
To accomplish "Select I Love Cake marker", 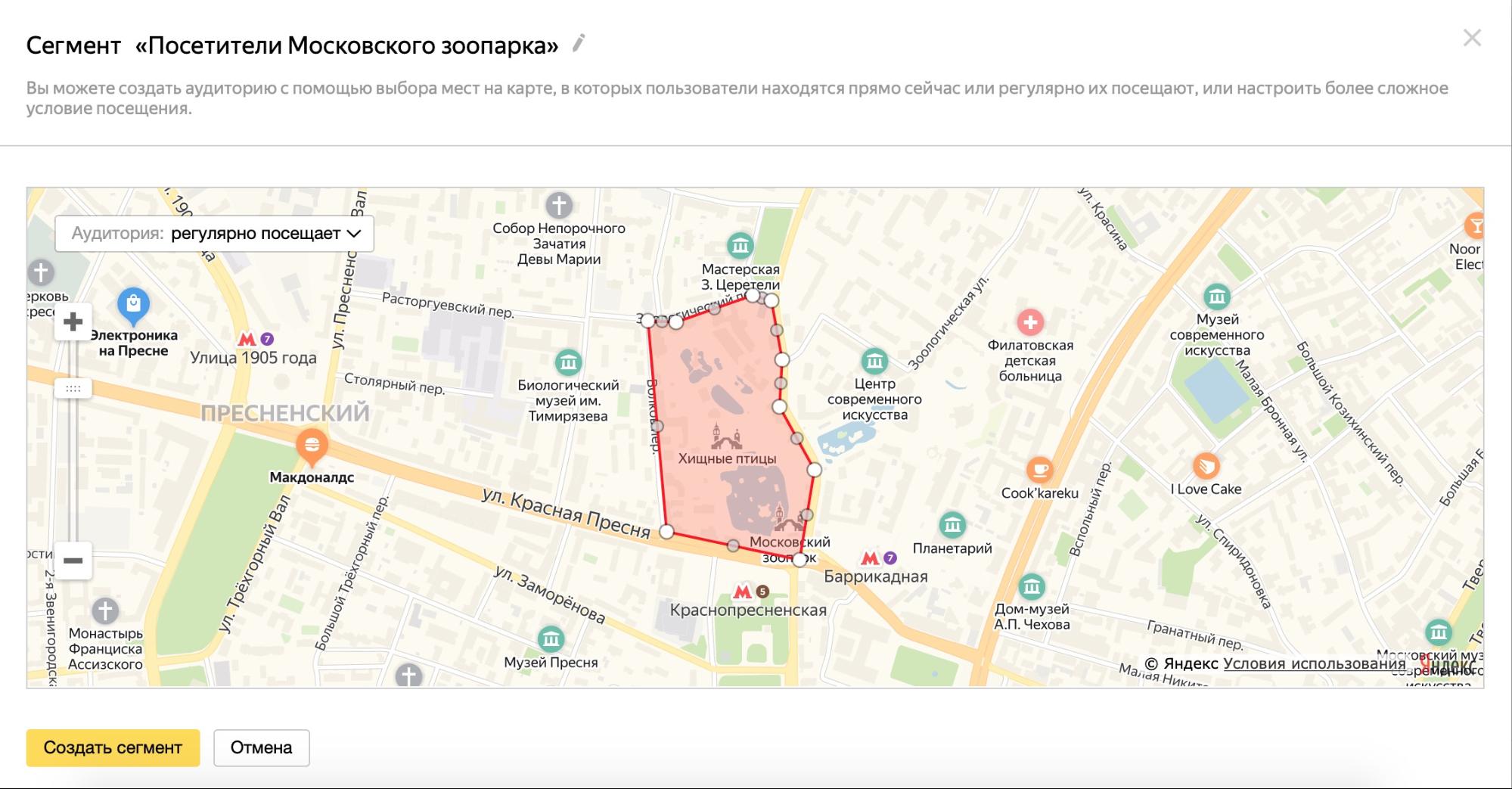I will pos(1206,466).
